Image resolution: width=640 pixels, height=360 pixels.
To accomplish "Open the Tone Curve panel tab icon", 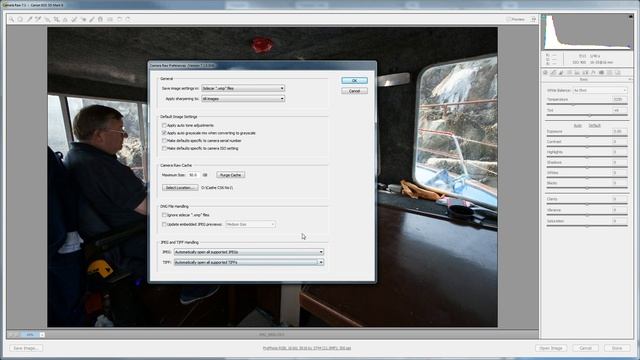I will tap(553, 72).
